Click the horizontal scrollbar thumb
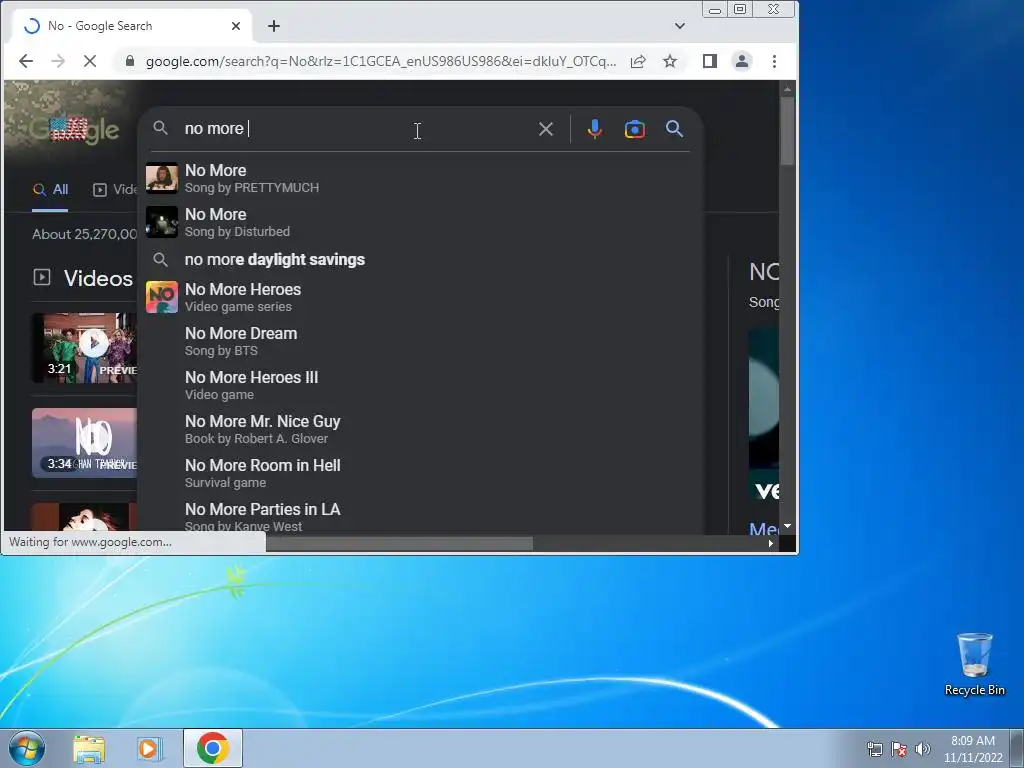Screen dimensions: 1024x768 coord(399,543)
